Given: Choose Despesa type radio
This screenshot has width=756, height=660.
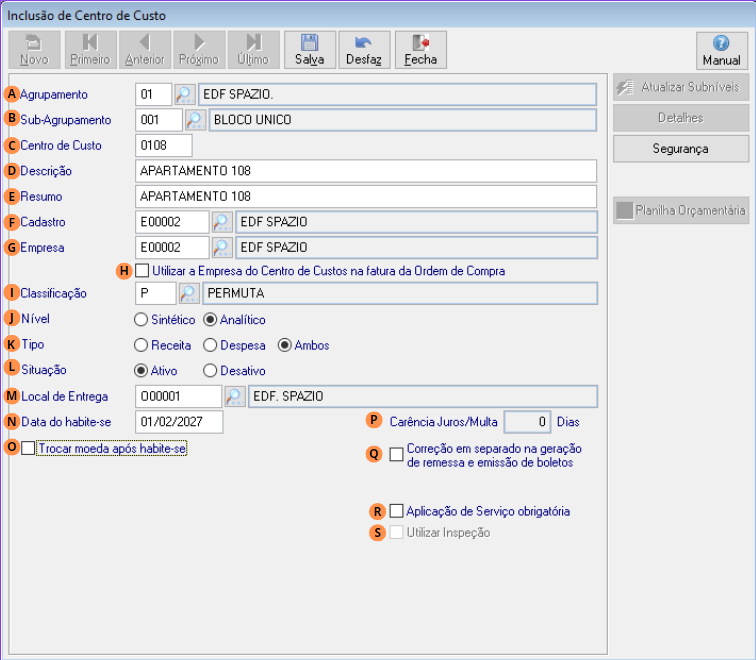Looking at the screenshot, I should 210,345.
